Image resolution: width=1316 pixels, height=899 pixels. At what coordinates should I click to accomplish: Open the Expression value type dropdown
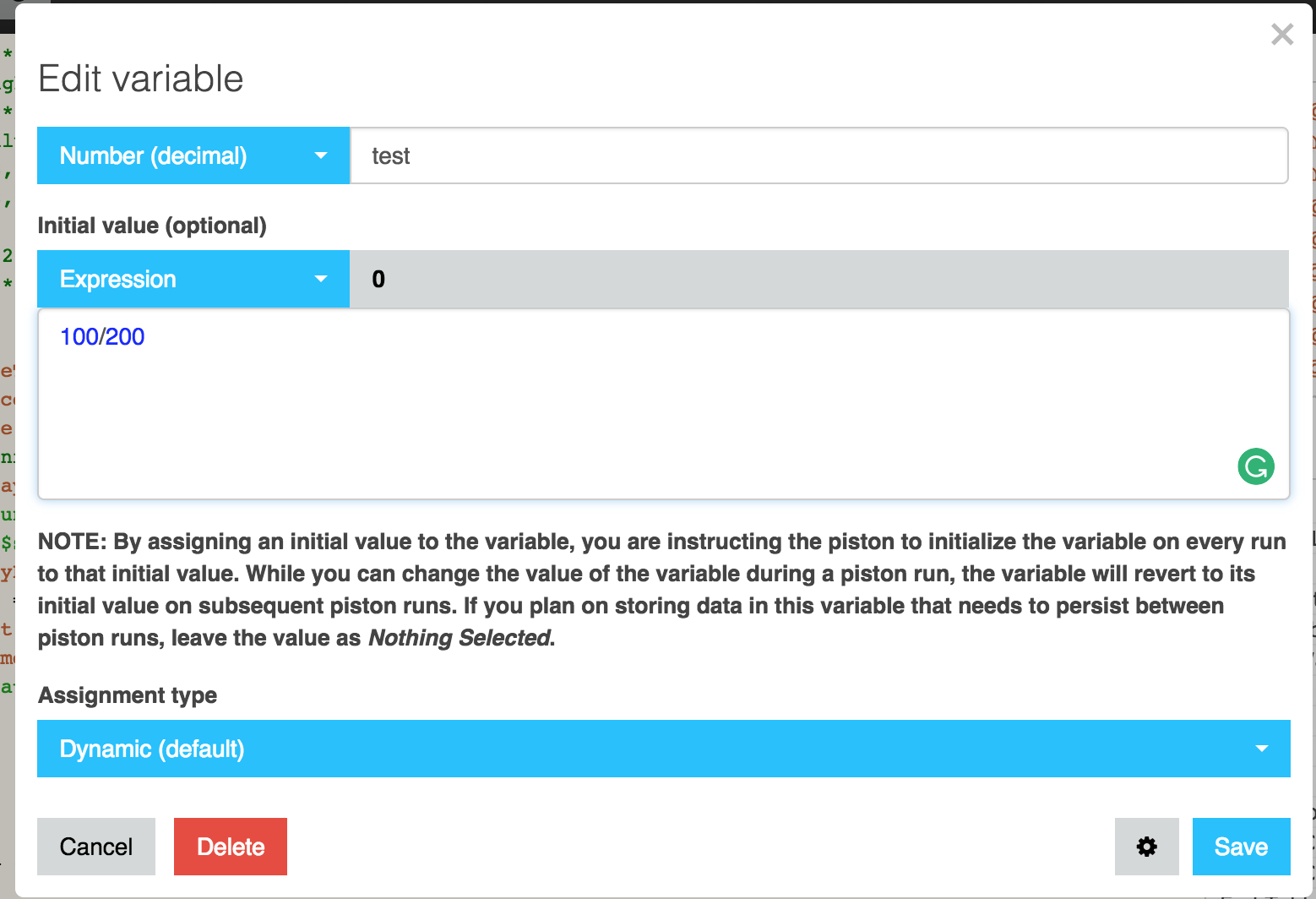193,279
